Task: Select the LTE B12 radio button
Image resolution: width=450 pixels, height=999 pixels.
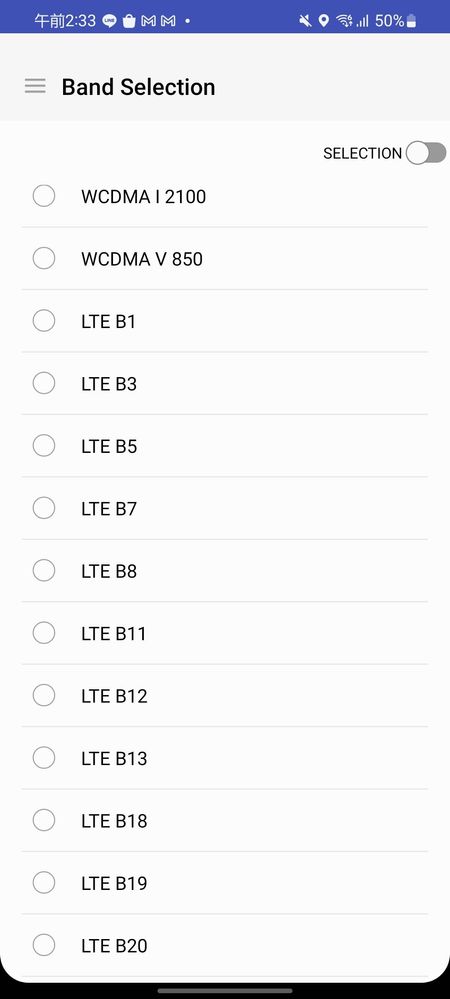Action: tap(43, 695)
